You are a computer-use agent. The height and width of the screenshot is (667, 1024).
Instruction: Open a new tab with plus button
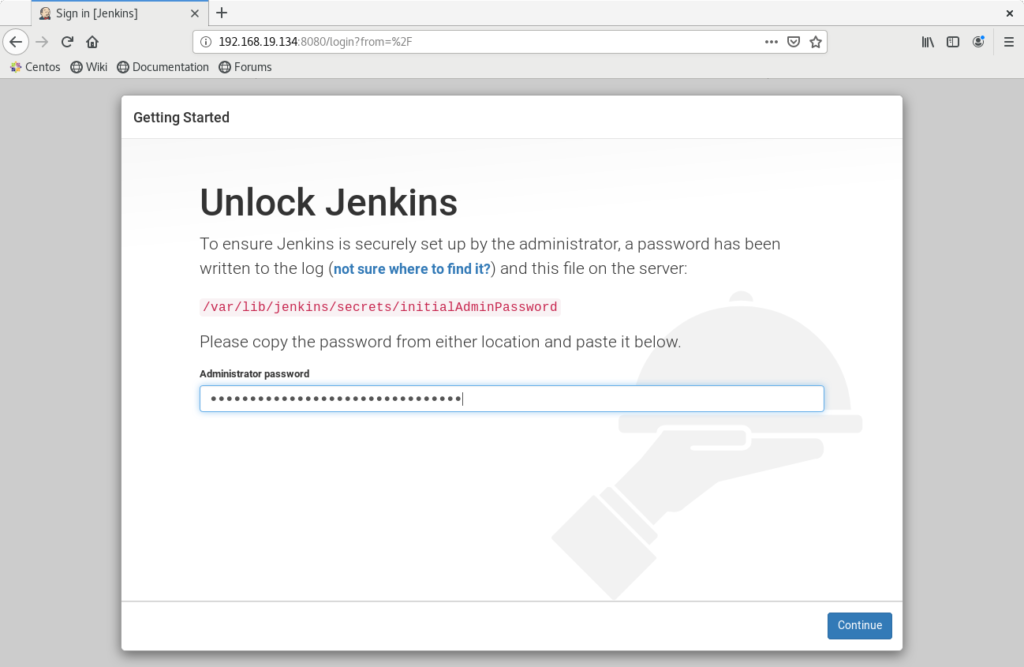pos(221,12)
